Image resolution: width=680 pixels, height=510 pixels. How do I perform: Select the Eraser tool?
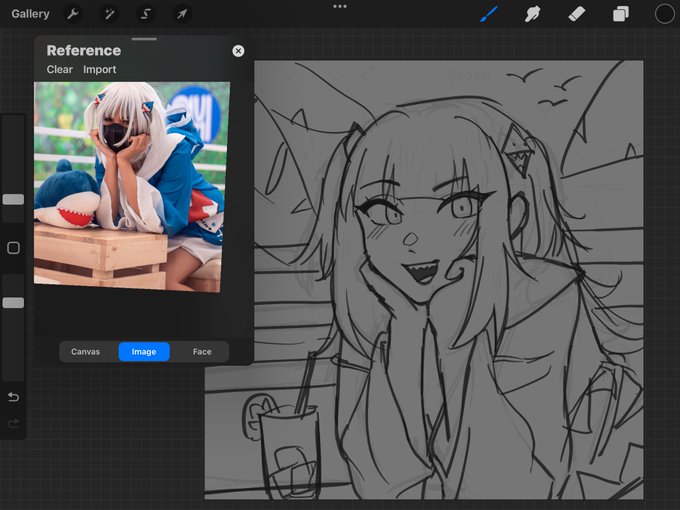(x=577, y=14)
